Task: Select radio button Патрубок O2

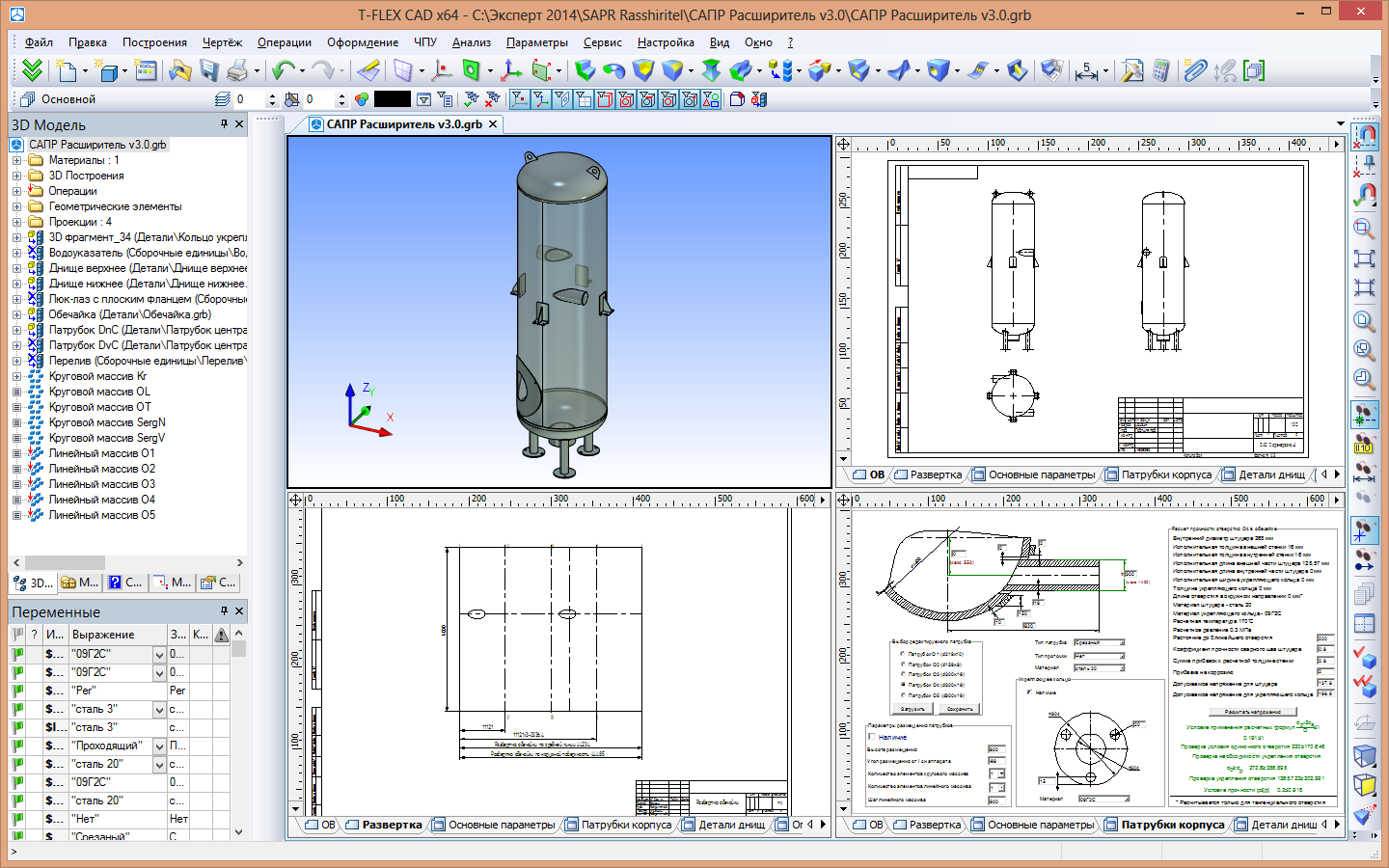Action: pos(903,665)
